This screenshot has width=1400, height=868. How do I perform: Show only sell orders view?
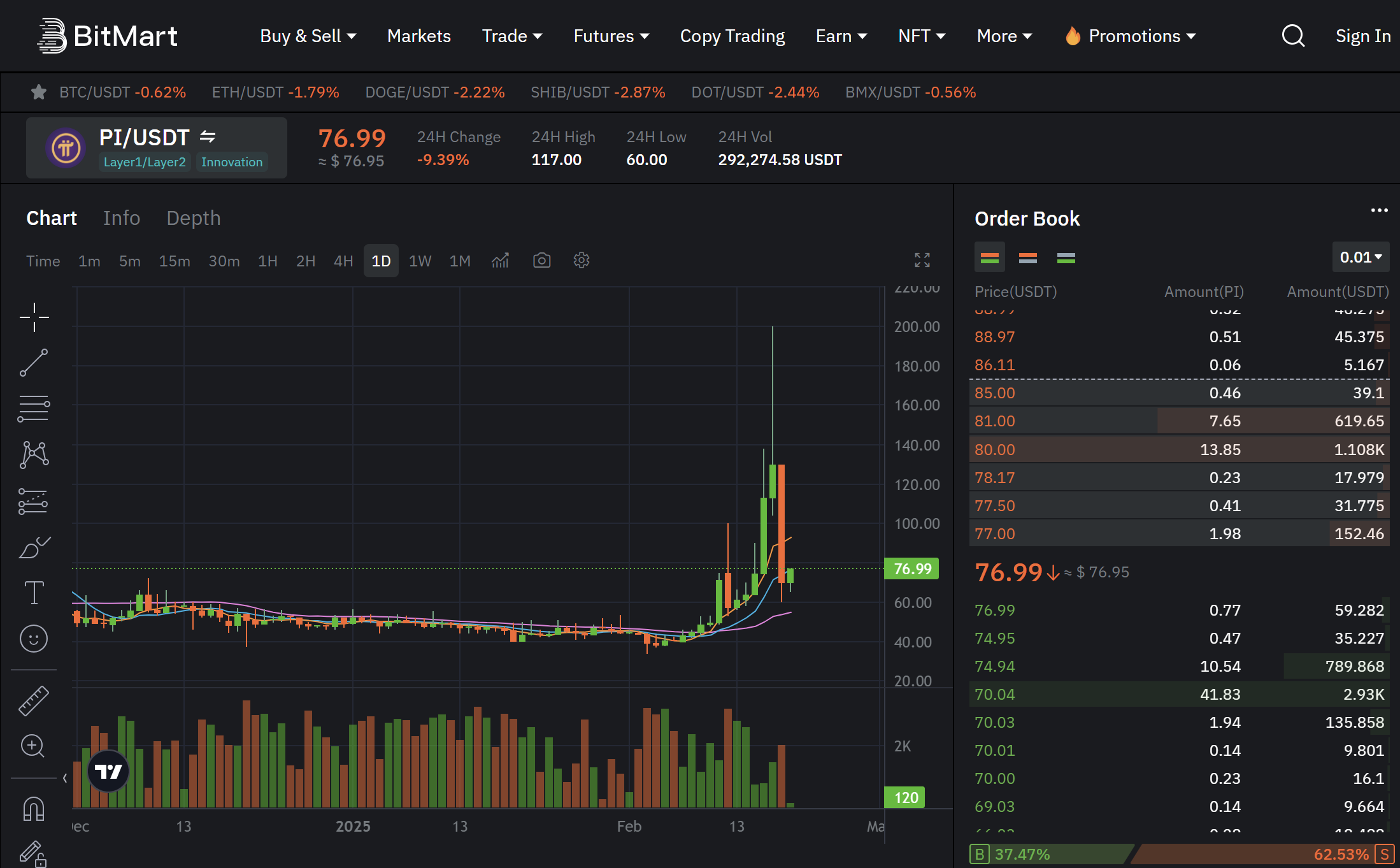coord(1028,257)
